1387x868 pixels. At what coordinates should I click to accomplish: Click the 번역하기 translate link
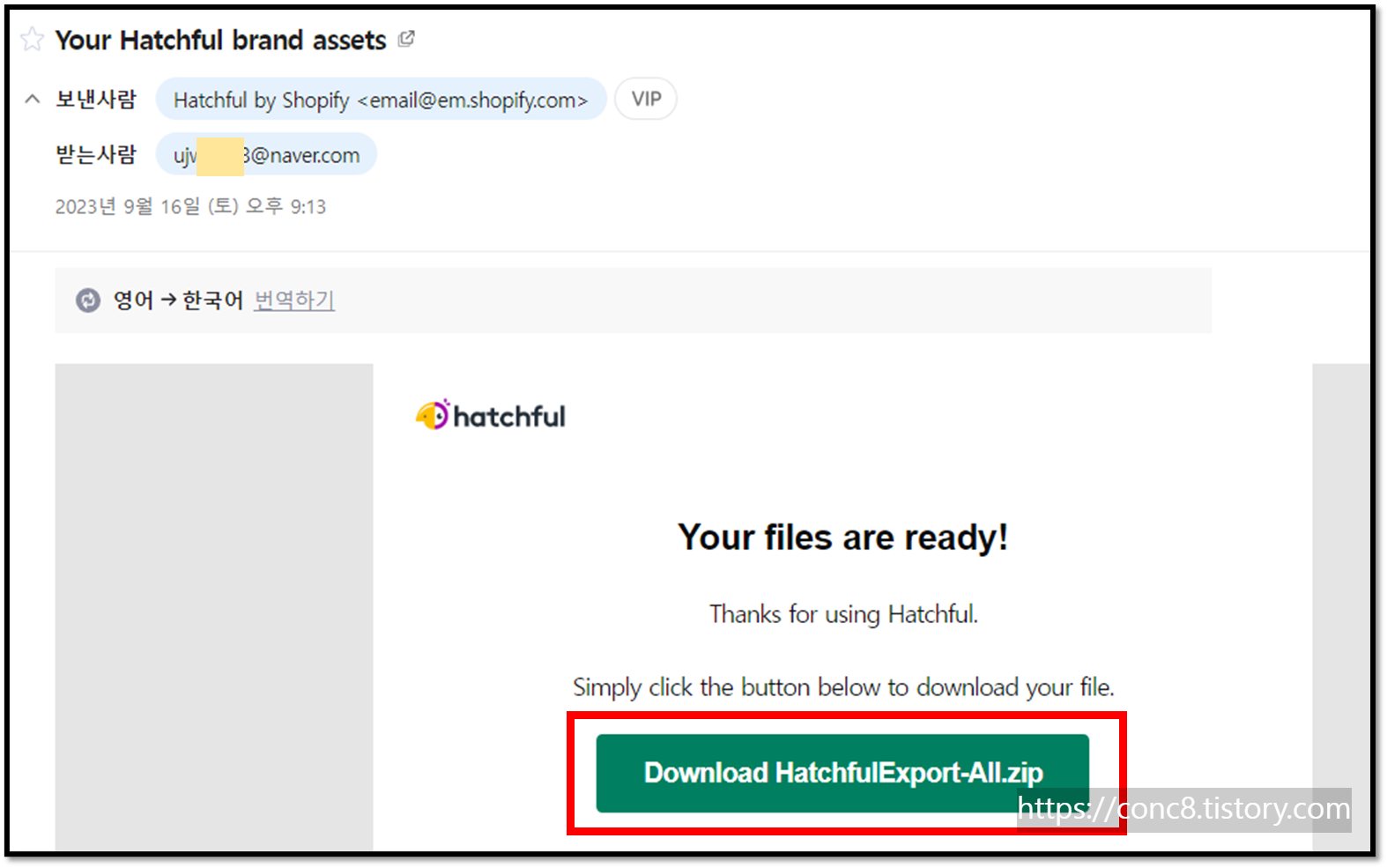[294, 300]
